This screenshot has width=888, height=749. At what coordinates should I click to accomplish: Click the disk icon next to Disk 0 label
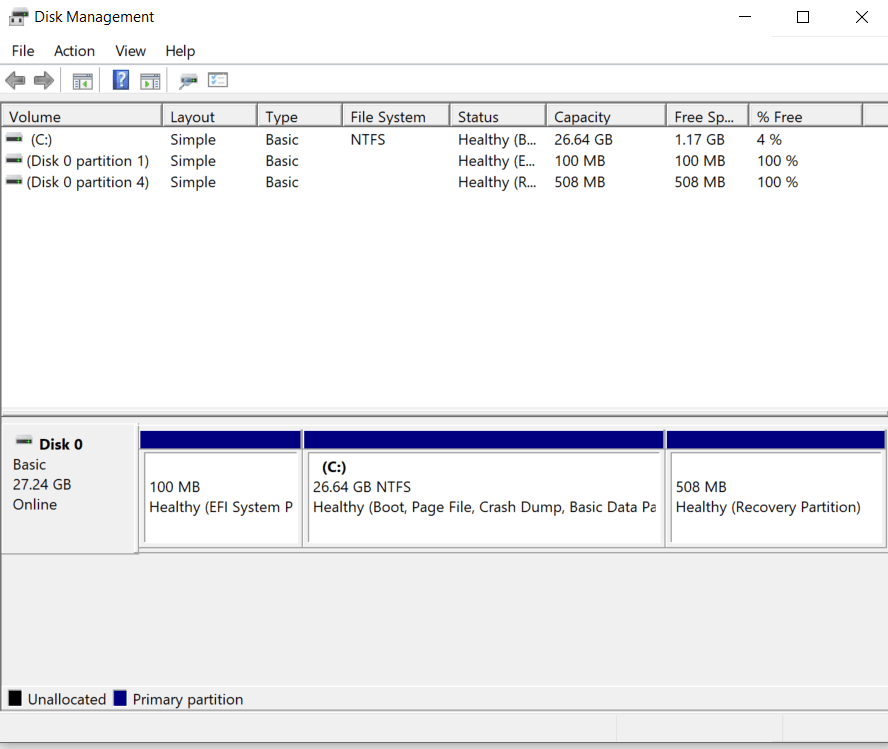point(24,441)
